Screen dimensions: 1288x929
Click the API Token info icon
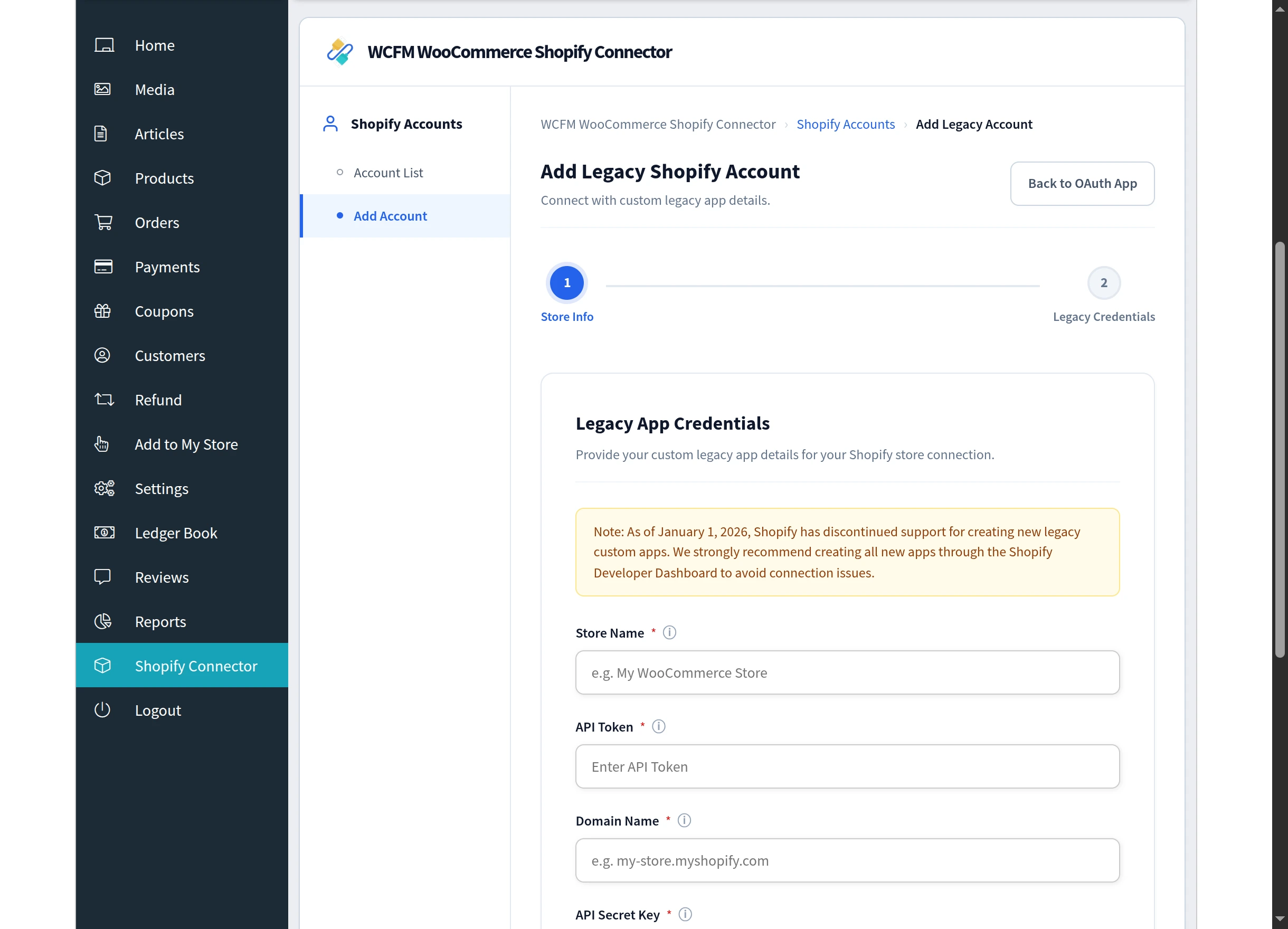click(x=659, y=726)
